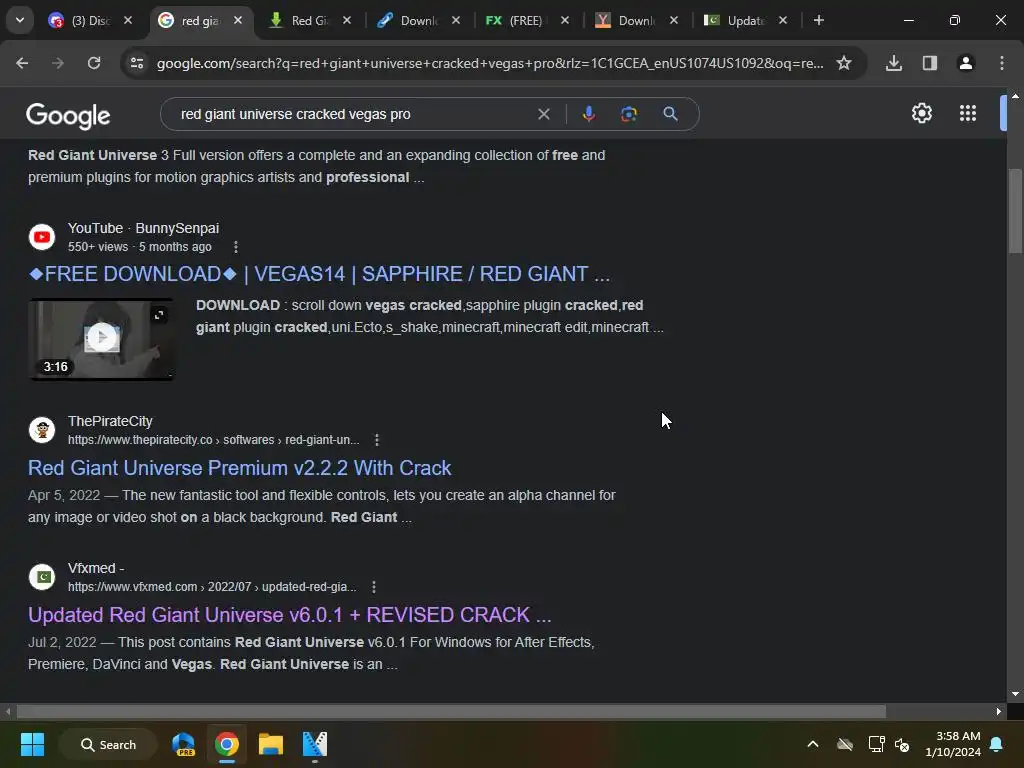Click the scroll right arrow
Screen dimensions: 1024x768
tap(999, 711)
